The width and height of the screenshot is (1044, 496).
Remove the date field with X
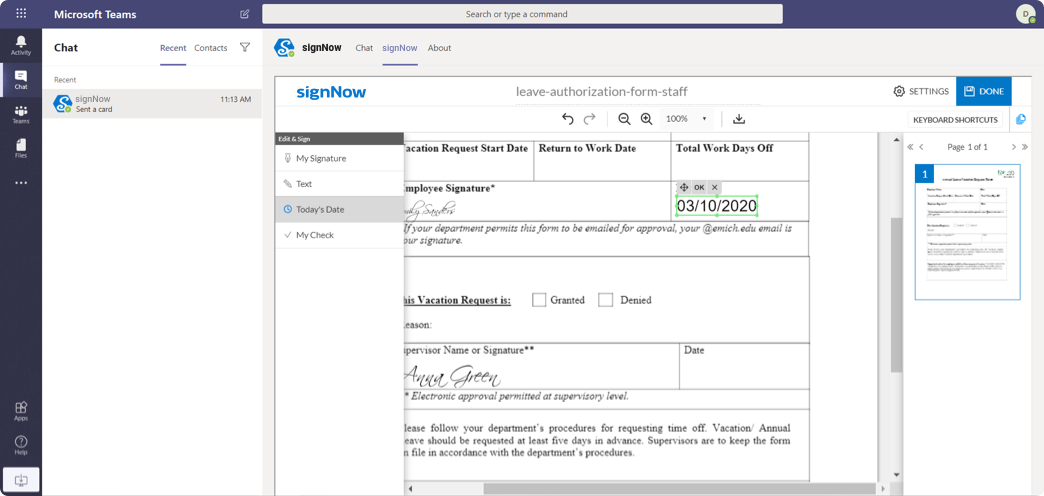(x=714, y=188)
